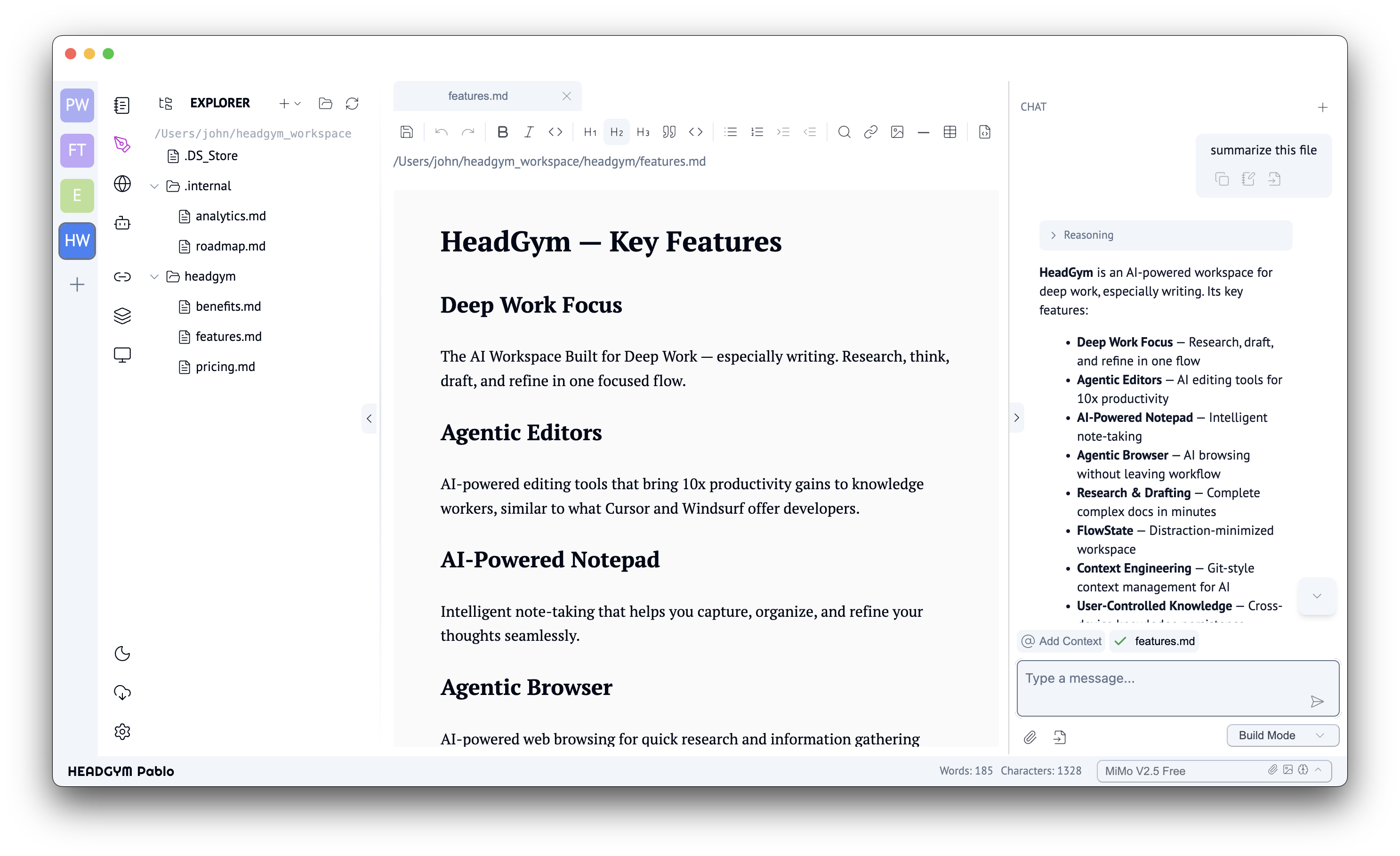Open settings via the gear icon
The height and width of the screenshot is (856, 1400).
coord(122,732)
